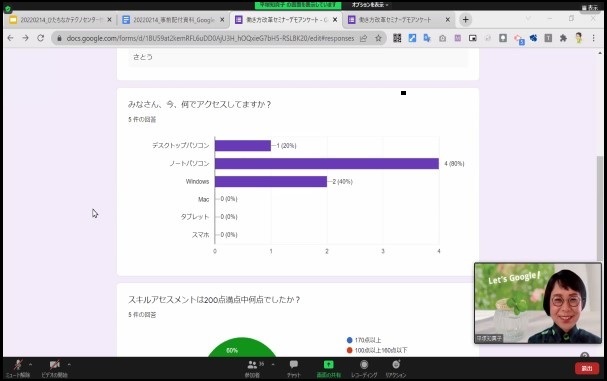Screen dimensions: 607x381
Task: Open audio options caret beside mute
Action: pyautogui.click(x=31, y=364)
